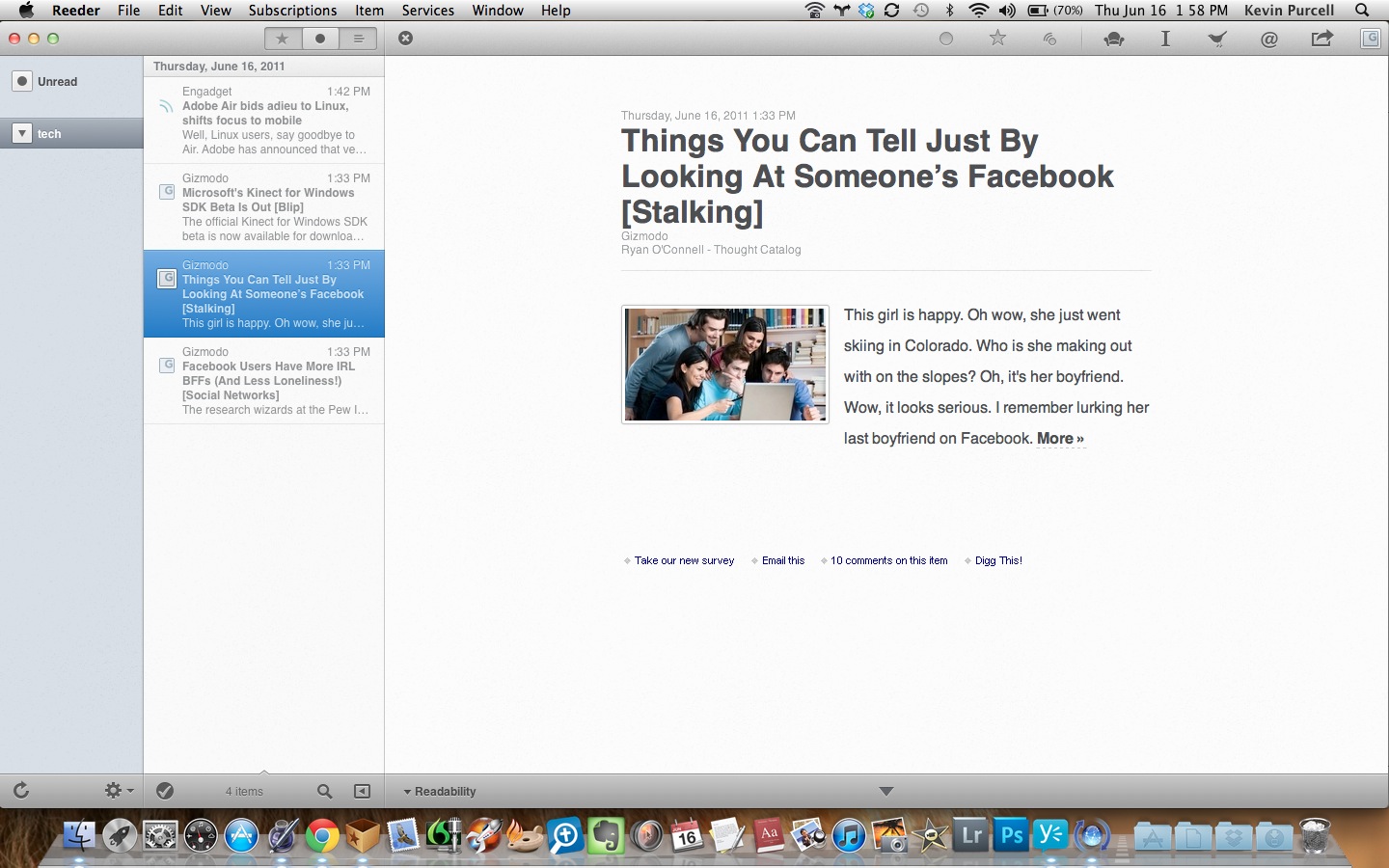
Task: Click the Dropbox menu bar icon
Action: click(x=866, y=11)
